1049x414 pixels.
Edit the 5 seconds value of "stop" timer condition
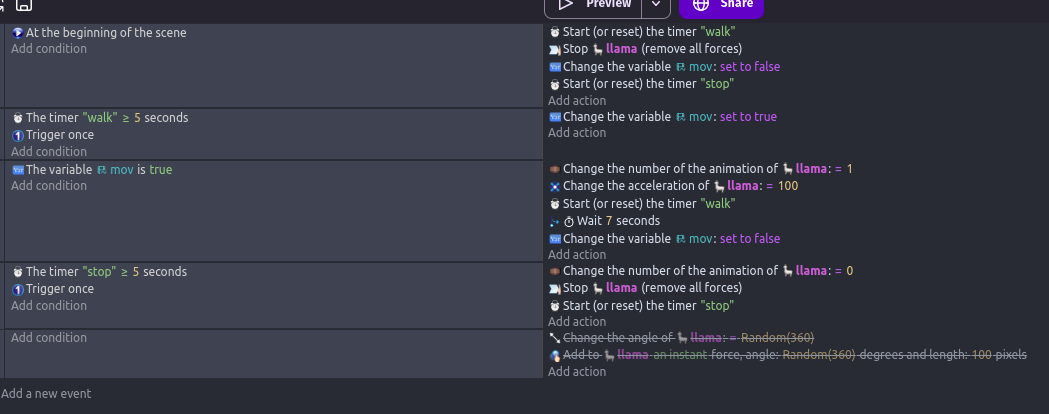point(136,272)
